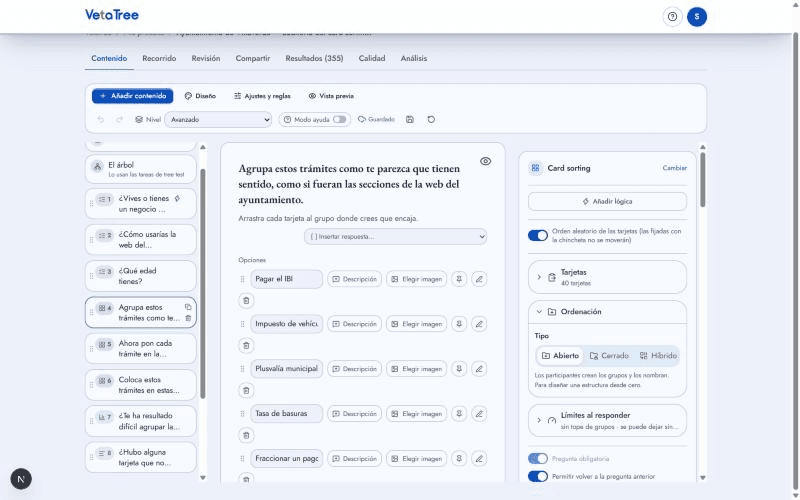
Task: Delete the Impuesto de vehículos card
Action: tap(246, 345)
